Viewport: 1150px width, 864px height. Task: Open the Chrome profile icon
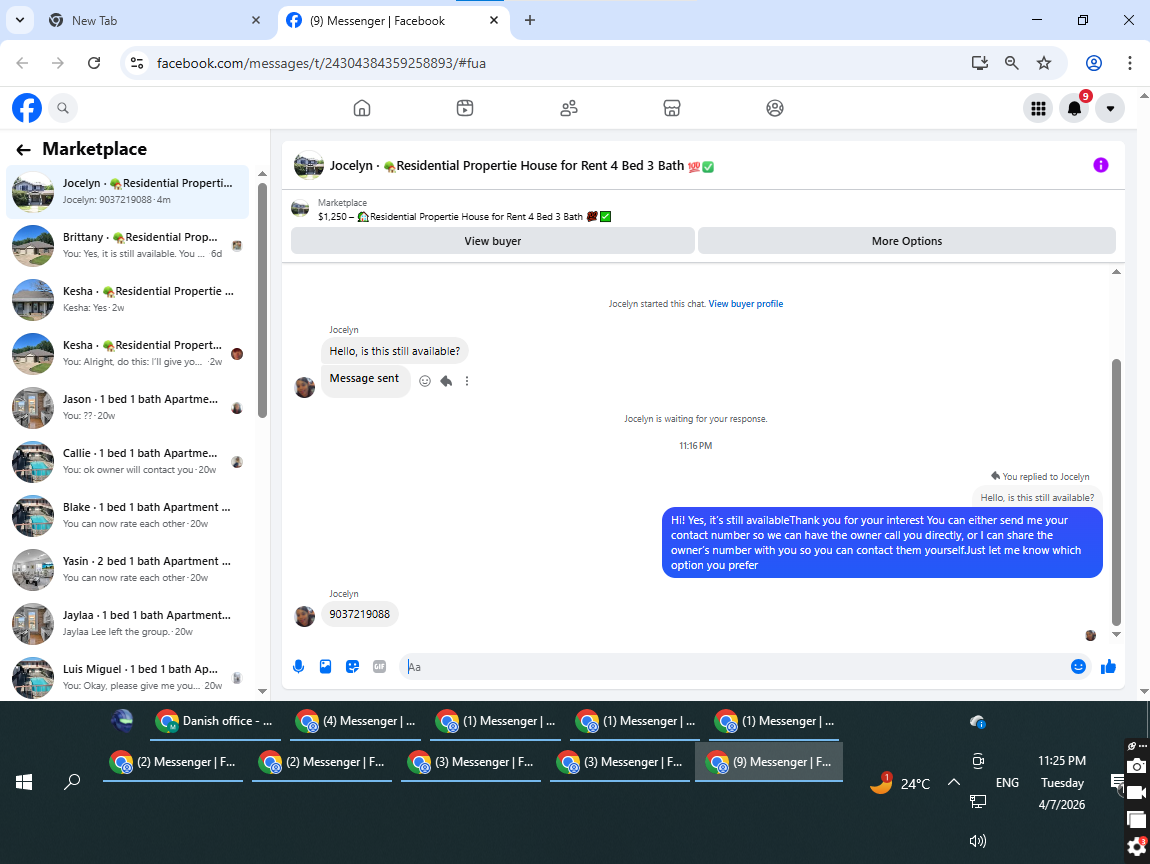tap(1094, 63)
